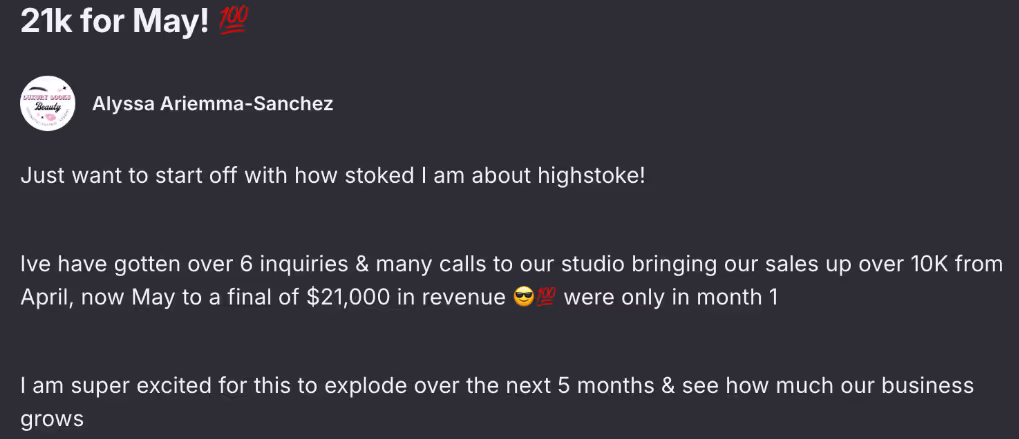Click the sunglasses face emoji
The height and width of the screenshot is (439, 1019).
pyautogui.click(x=521, y=298)
